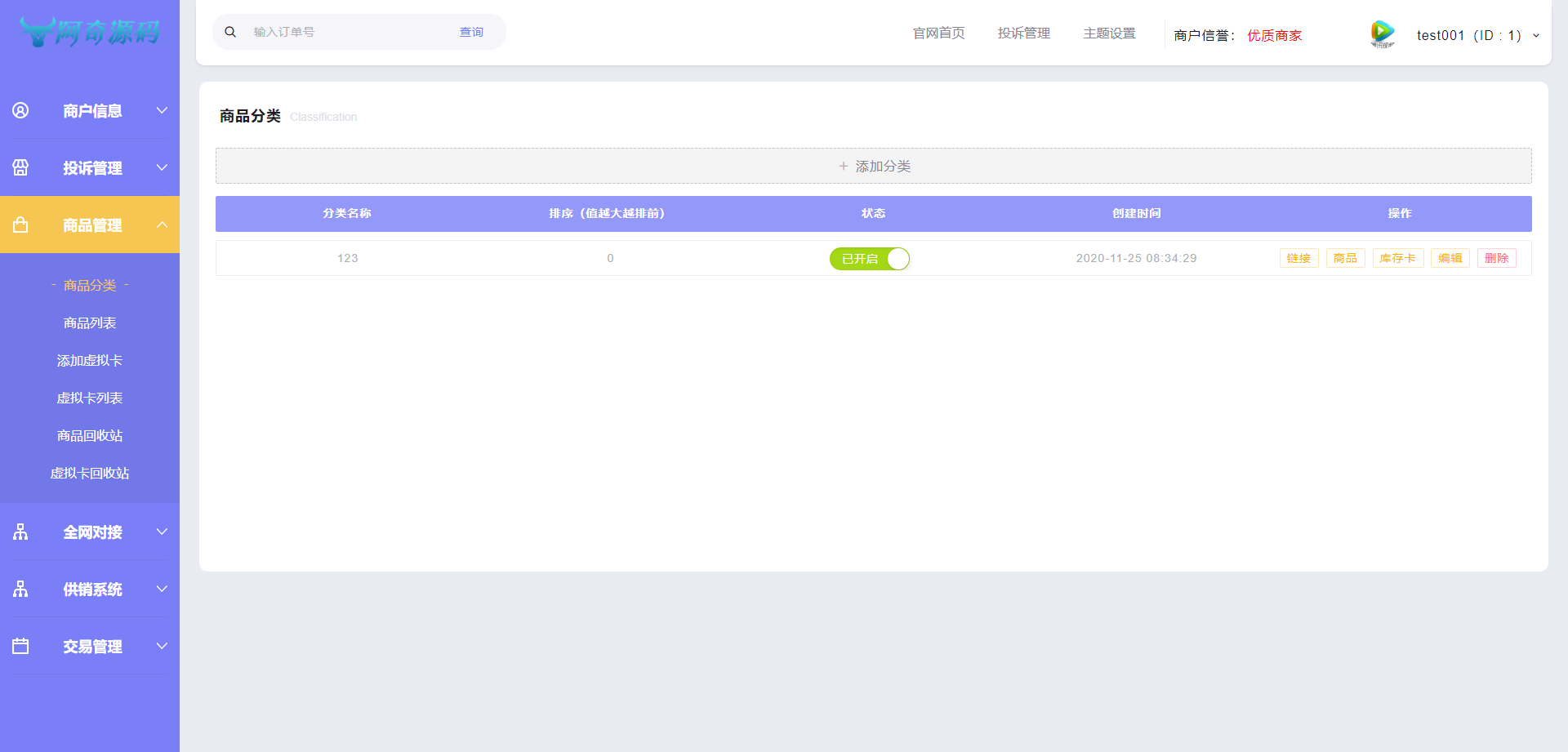Select the 商户信息 user icon in sidebar

(x=20, y=110)
